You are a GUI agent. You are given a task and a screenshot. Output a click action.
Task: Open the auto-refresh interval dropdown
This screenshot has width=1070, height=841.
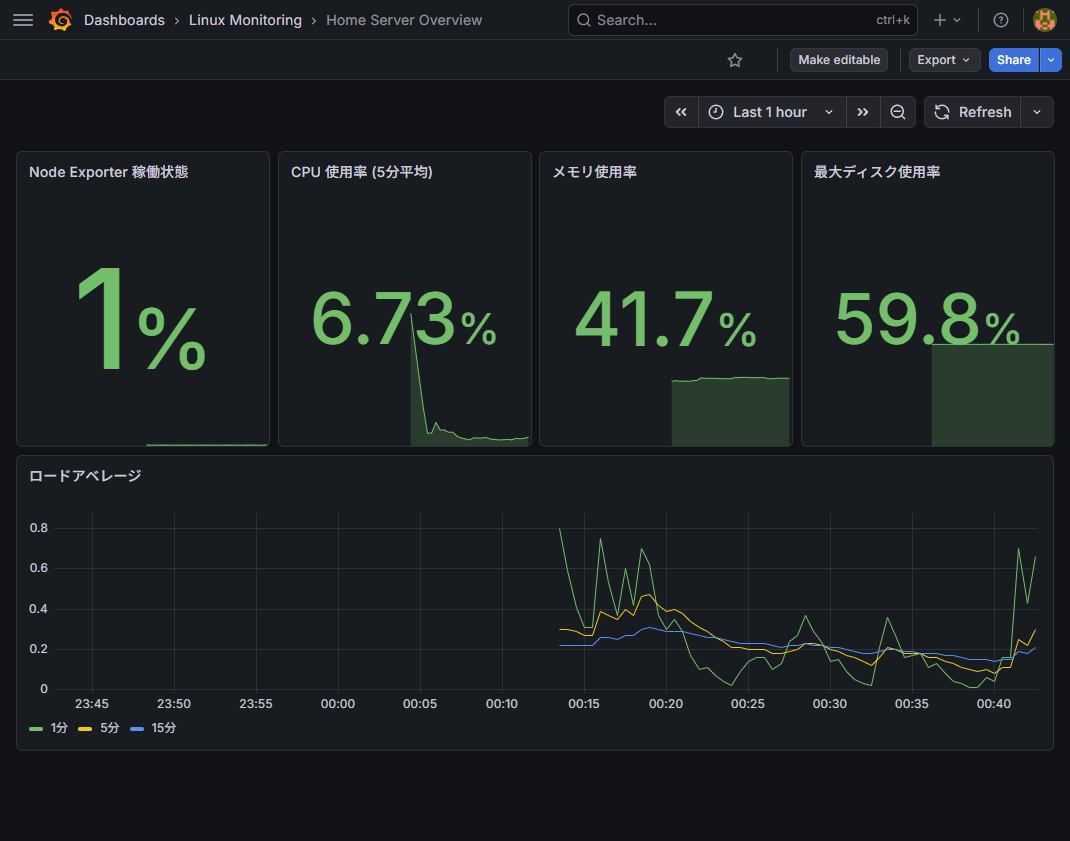pos(1037,112)
